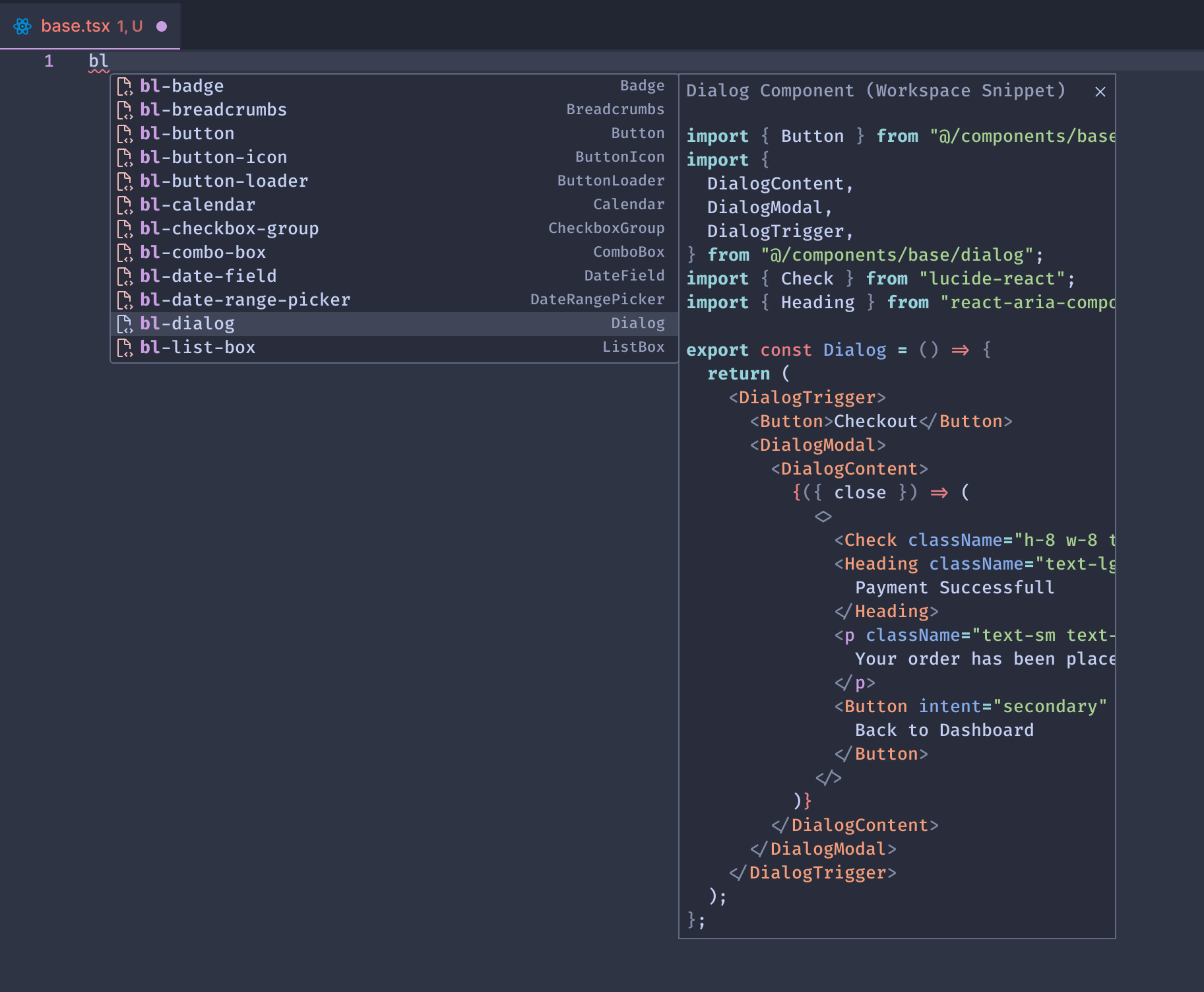This screenshot has width=1204, height=992.
Task: Click the snippet icon beside bl-combo-box
Action: pos(125,252)
